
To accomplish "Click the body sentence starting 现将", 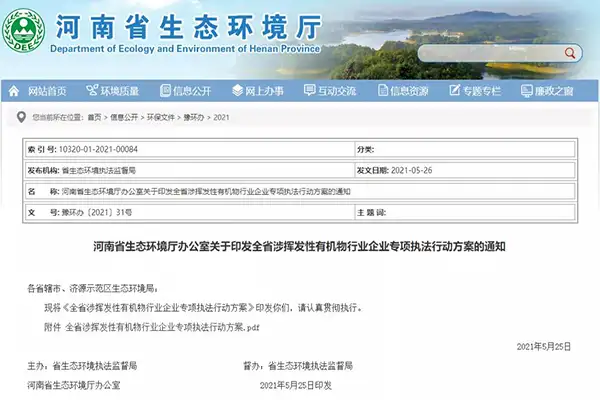I will tap(203, 308).
